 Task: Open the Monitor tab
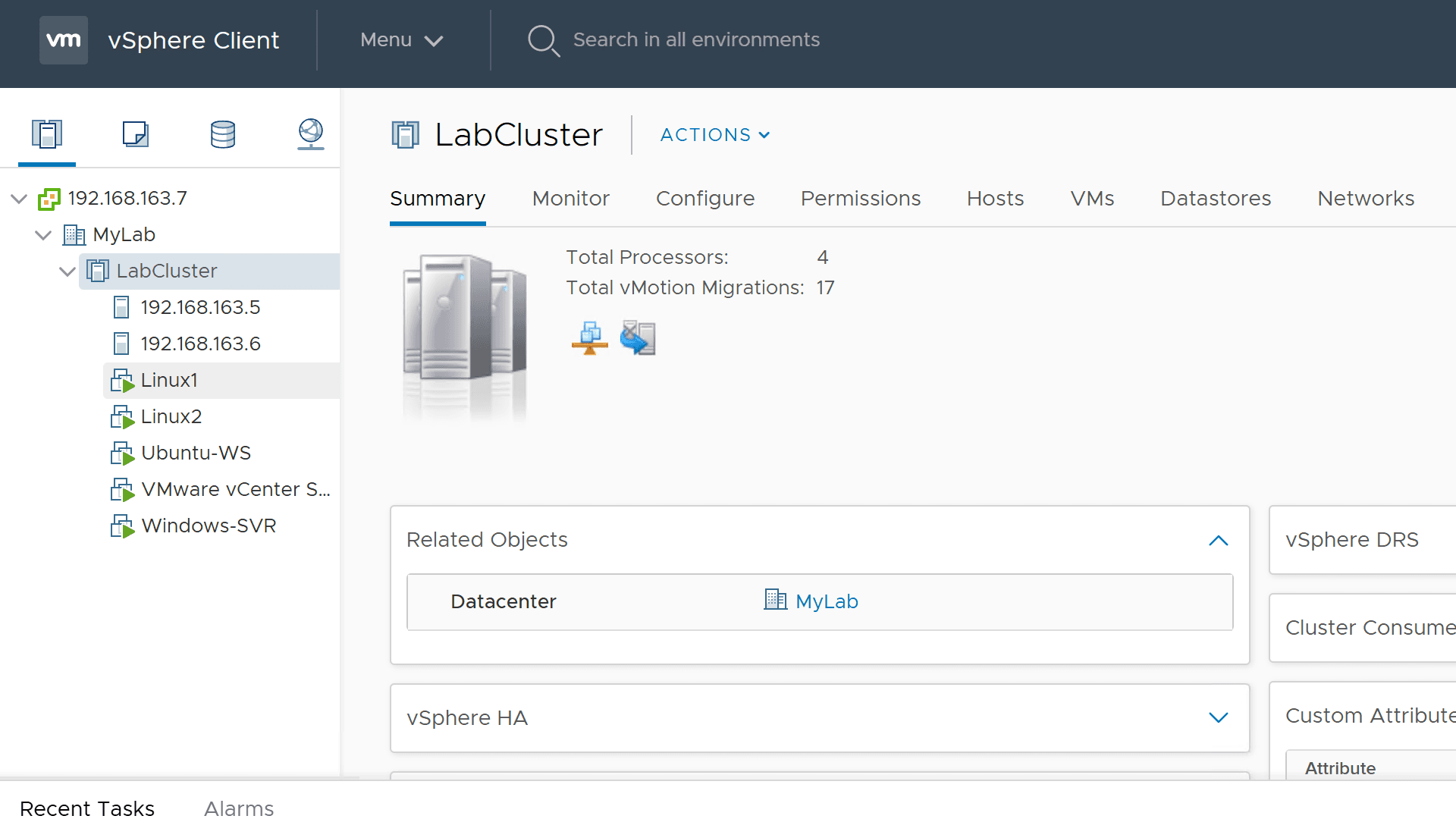571,199
